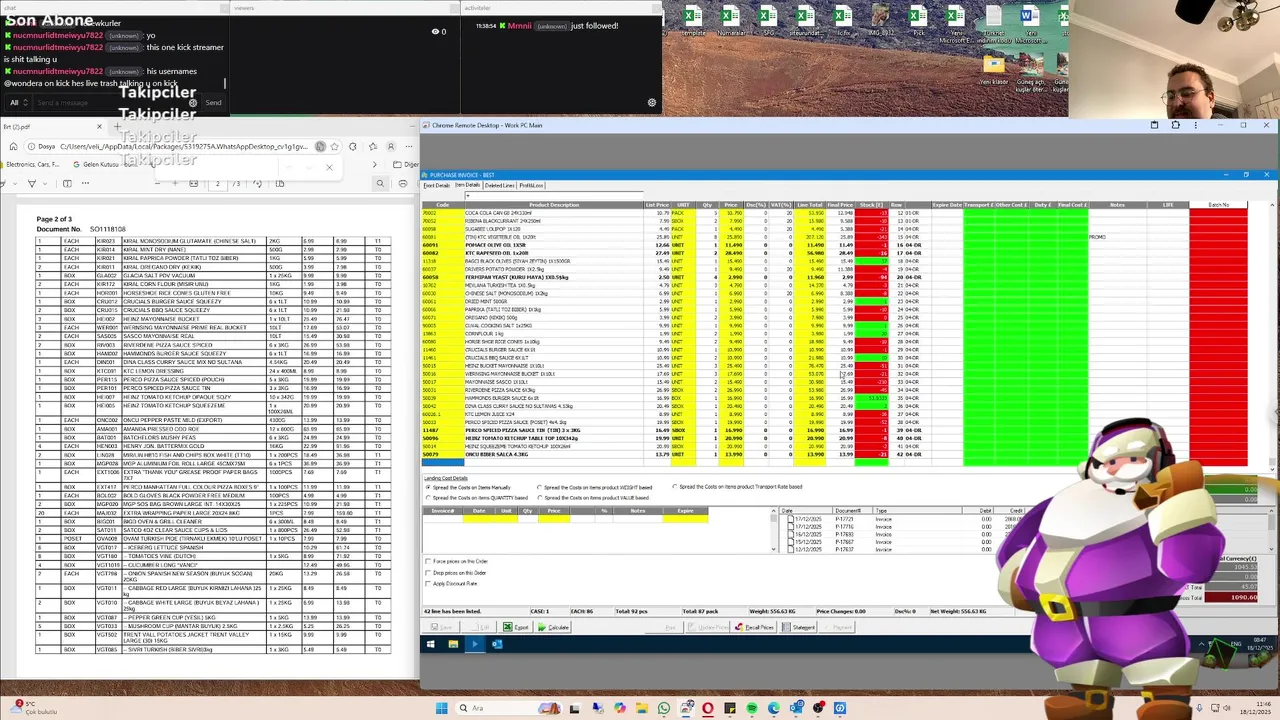1280x720 pixels.
Task: Switch to Deleted Lines tab
Action: coord(499,185)
